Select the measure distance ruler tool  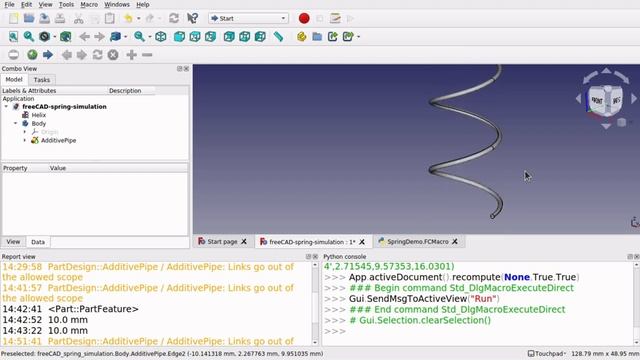(x=278, y=37)
